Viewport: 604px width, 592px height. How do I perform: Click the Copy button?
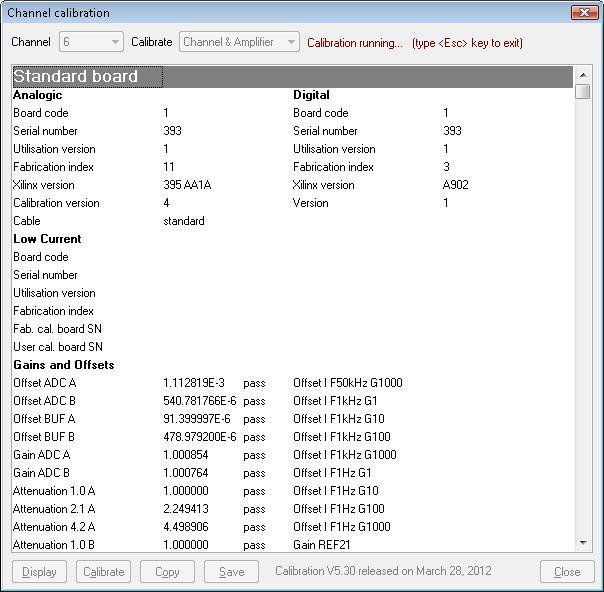tap(167, 572)
